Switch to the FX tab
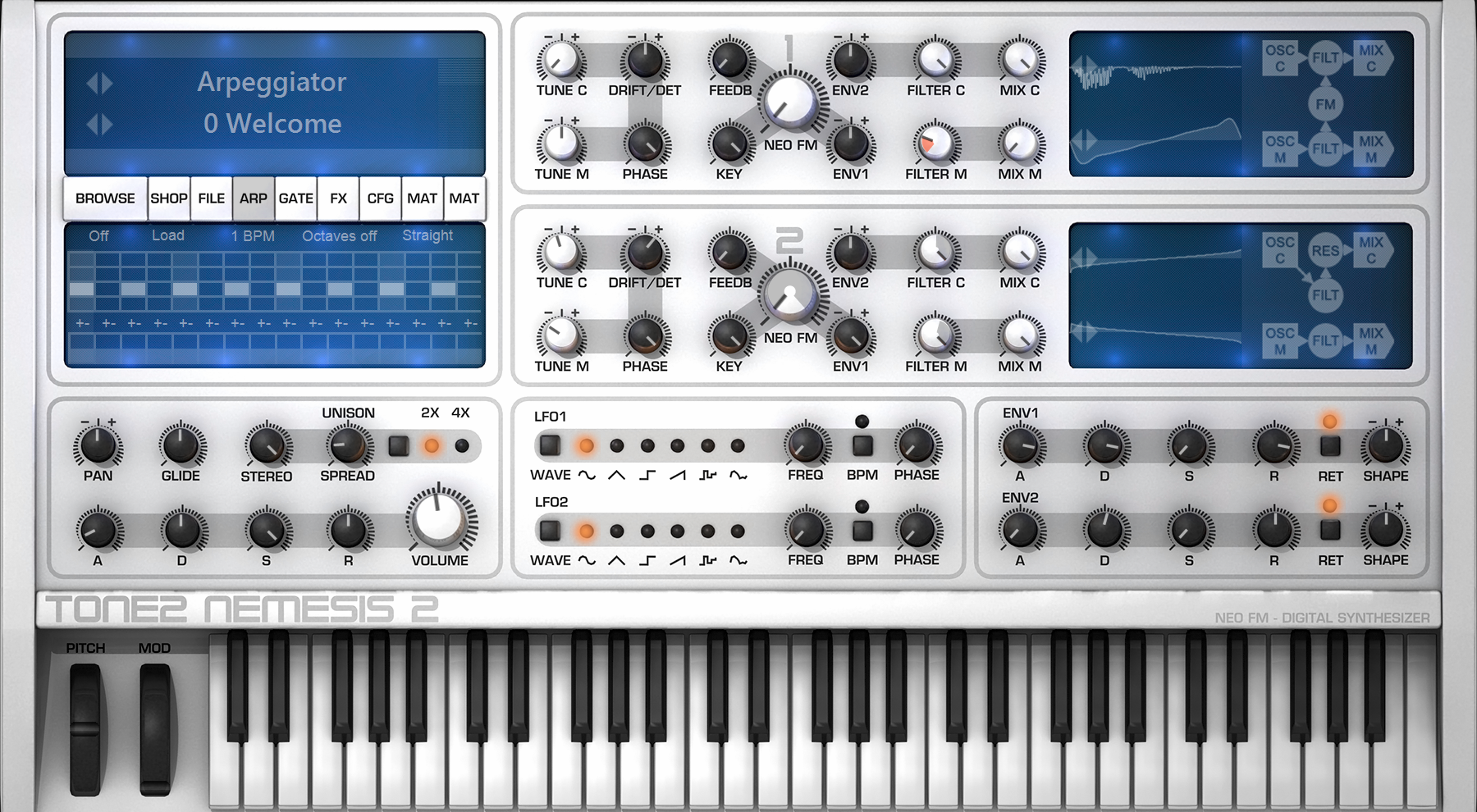The image size is (1477, 812). [x=338, y=198]
